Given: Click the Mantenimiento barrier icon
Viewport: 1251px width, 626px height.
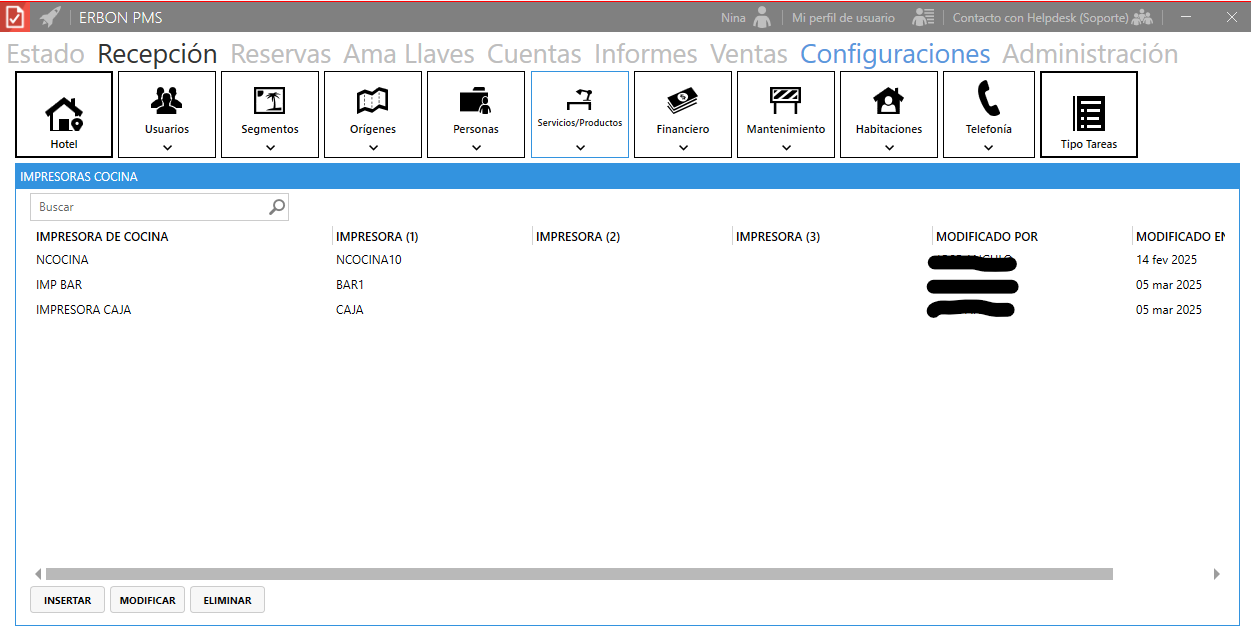Looking at the screenshot, I should pyautogui.click(x=786, y=100).
